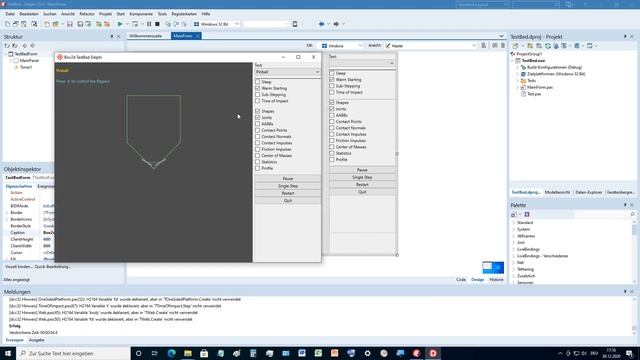This screenshot has height=360, width=640.
Task: Open the Ansicht Master dropdown
Action: (431, 46)
